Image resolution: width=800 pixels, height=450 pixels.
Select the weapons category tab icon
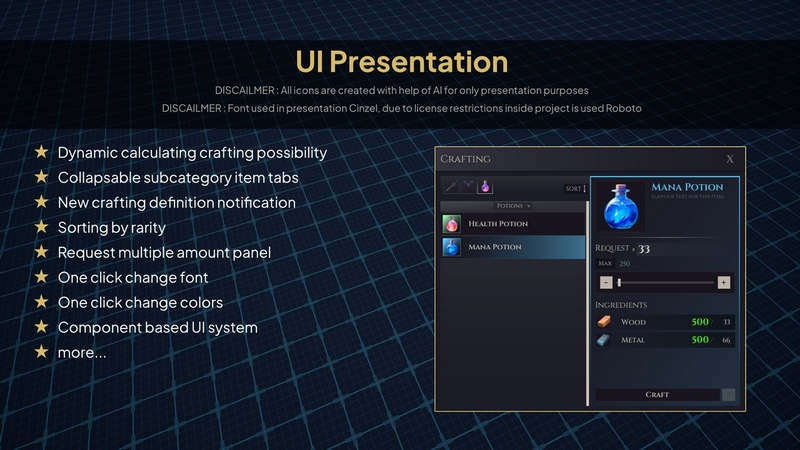451,187
